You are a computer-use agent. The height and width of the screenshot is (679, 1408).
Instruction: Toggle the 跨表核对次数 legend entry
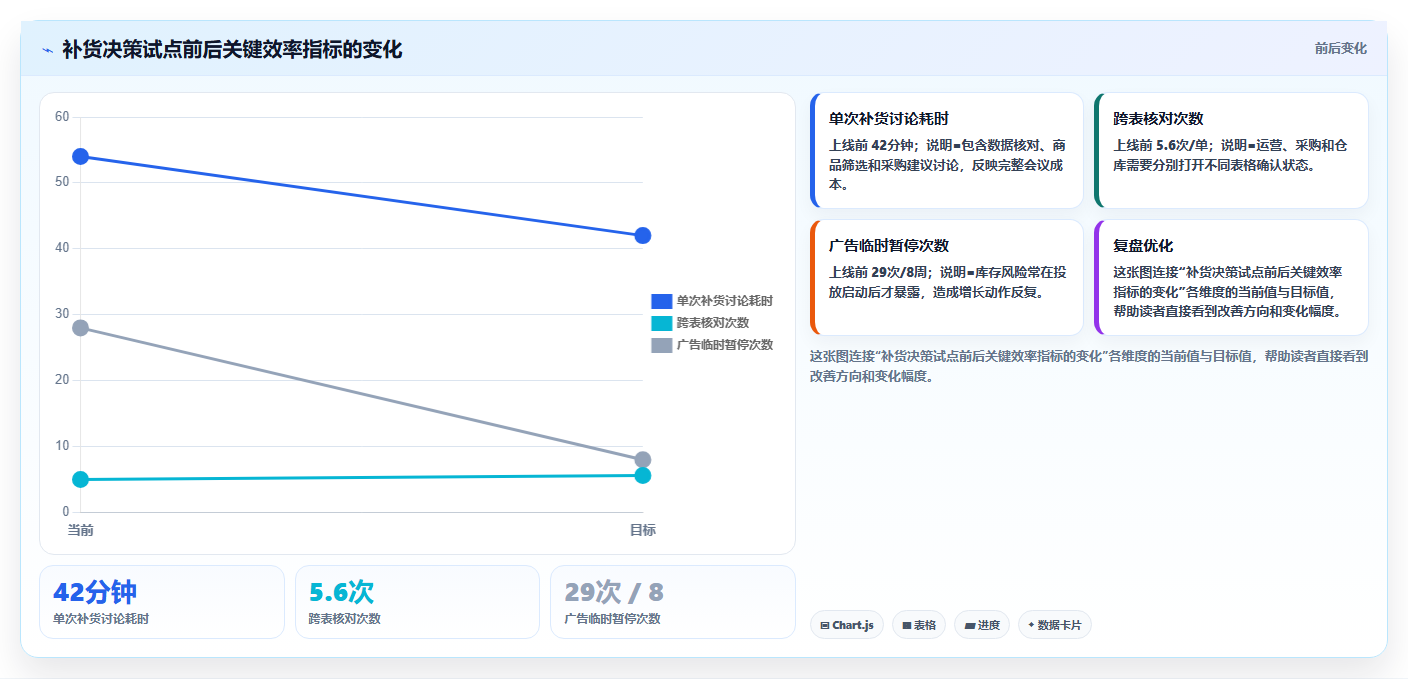[700, 323]
